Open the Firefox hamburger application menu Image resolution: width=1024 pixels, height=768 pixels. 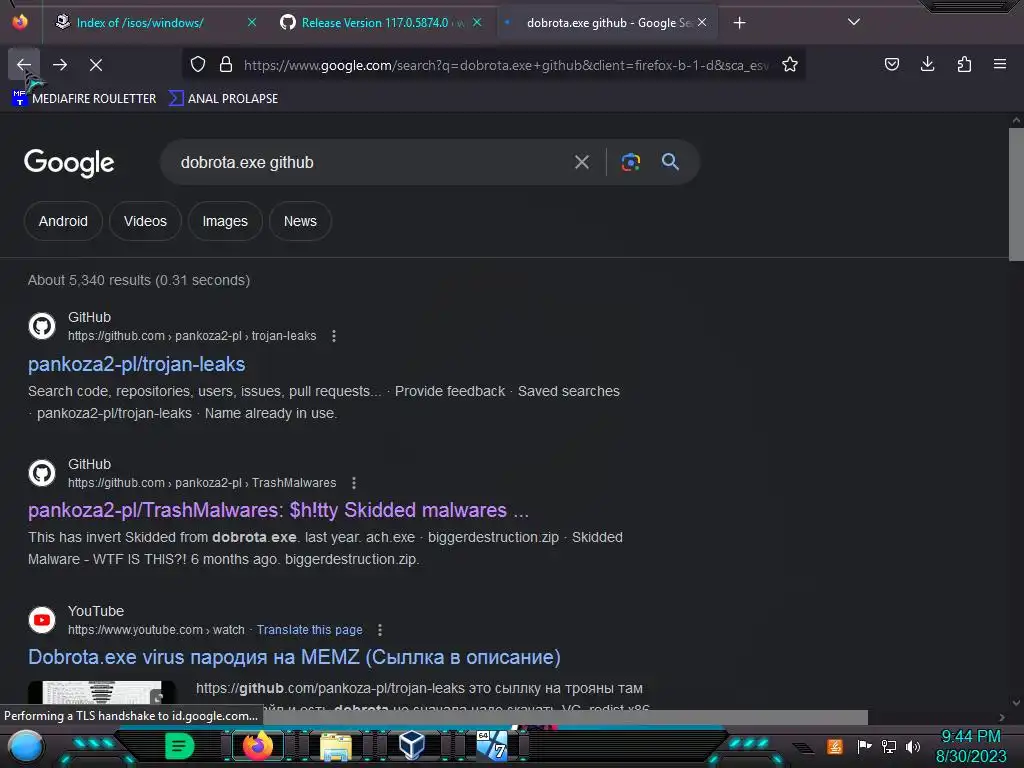tap(999, 64)
